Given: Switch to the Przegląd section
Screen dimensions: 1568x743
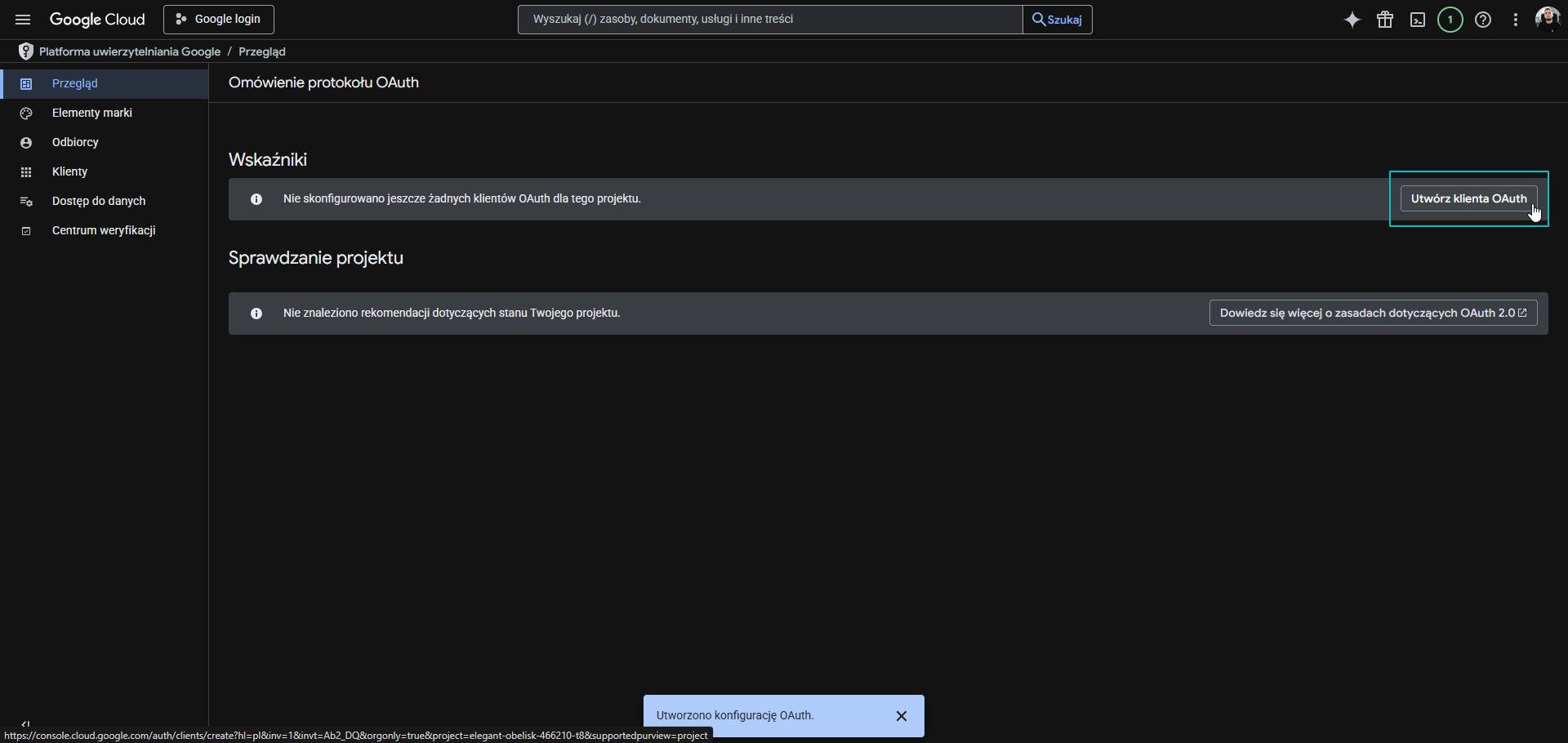Looking at the screenshot, I should [75, 82].
